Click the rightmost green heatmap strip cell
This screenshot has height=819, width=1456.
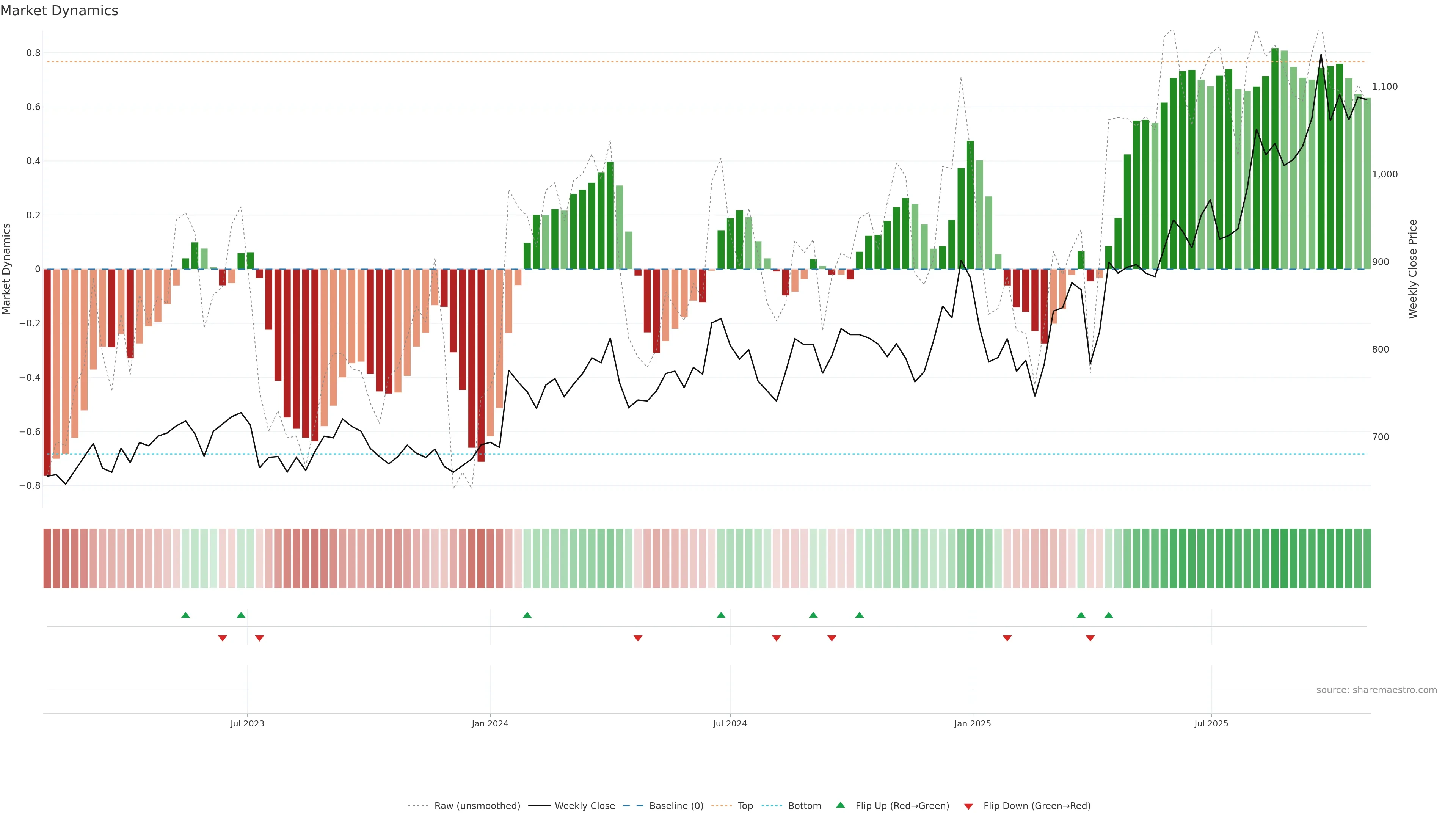1367,558
